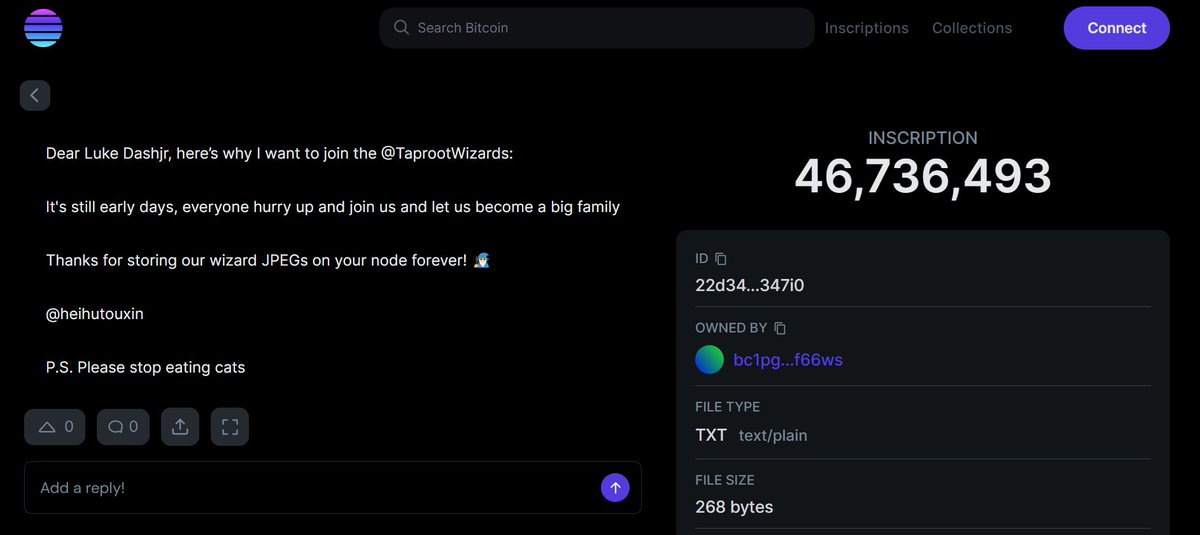Image resolution: width=1200 pixels, height=535 pixels.
Task: Select the ID value 22d34...347i0
Action: coord(750,285)
